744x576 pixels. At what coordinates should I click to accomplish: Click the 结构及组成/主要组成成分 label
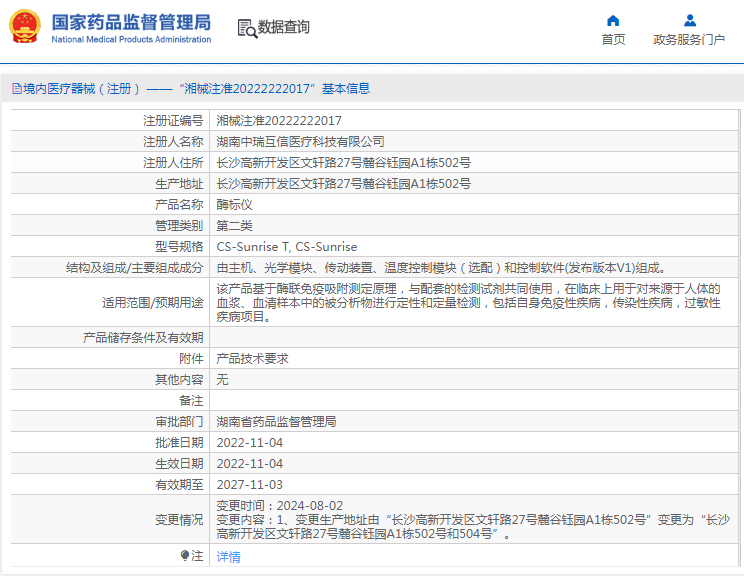pyautogui.click(x=135, y=268)
